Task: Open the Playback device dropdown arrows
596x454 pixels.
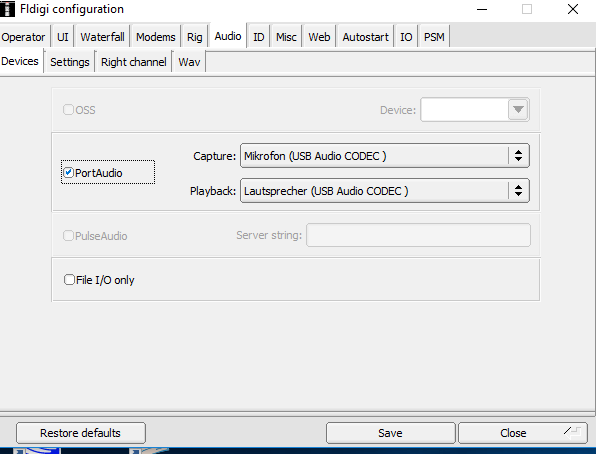Action: point(518,190)
